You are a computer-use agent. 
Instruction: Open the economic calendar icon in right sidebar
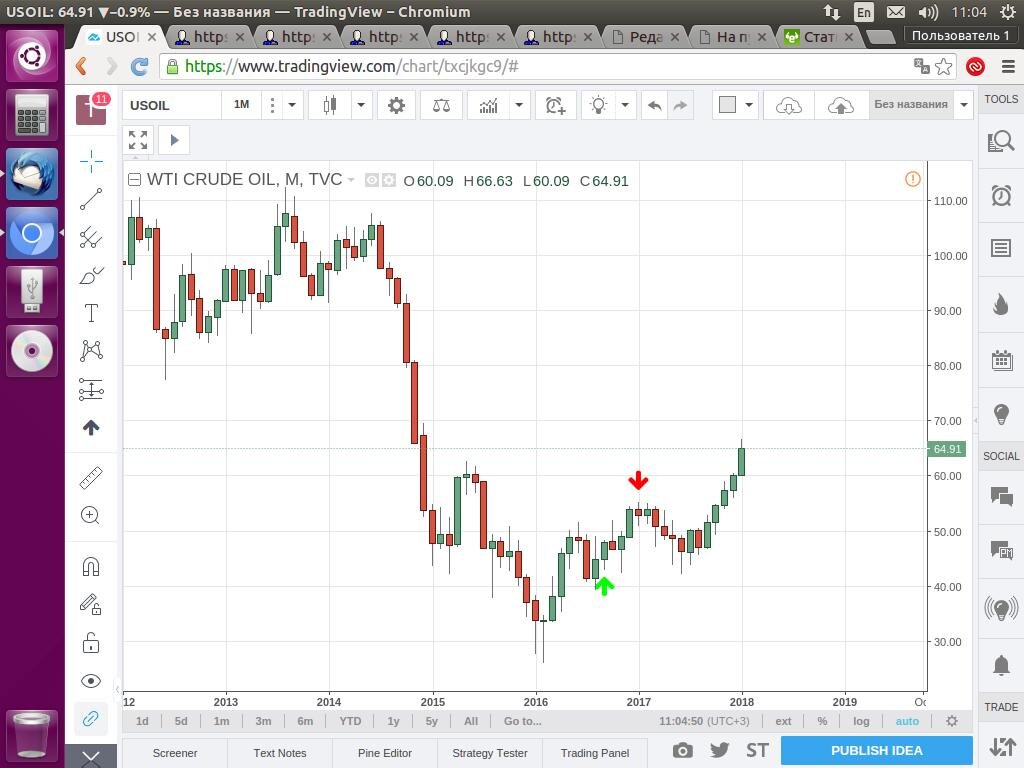pos(1001,360)
